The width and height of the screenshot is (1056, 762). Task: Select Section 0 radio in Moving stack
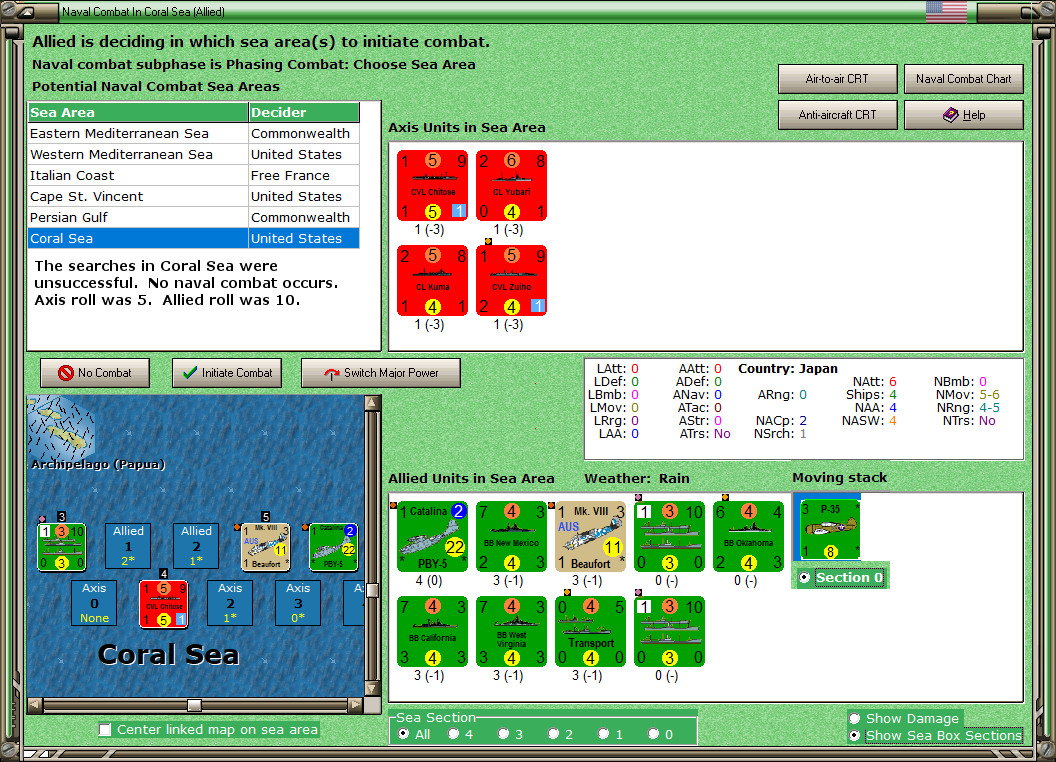click(804, 577)
